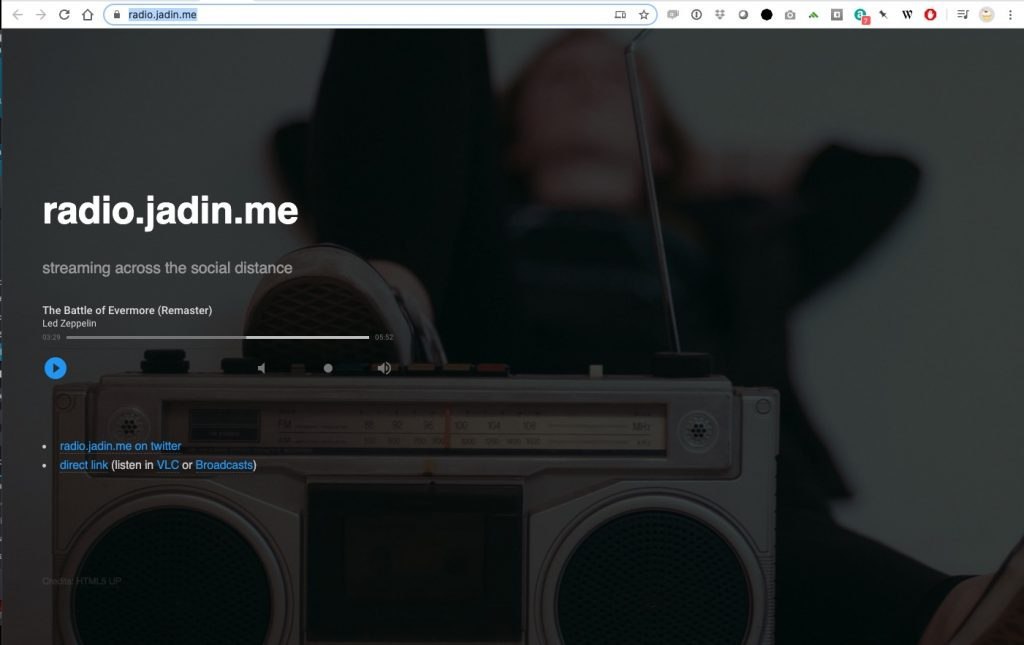Open the solid black circle extension
Screen dimensions: 1024x645
767,14
